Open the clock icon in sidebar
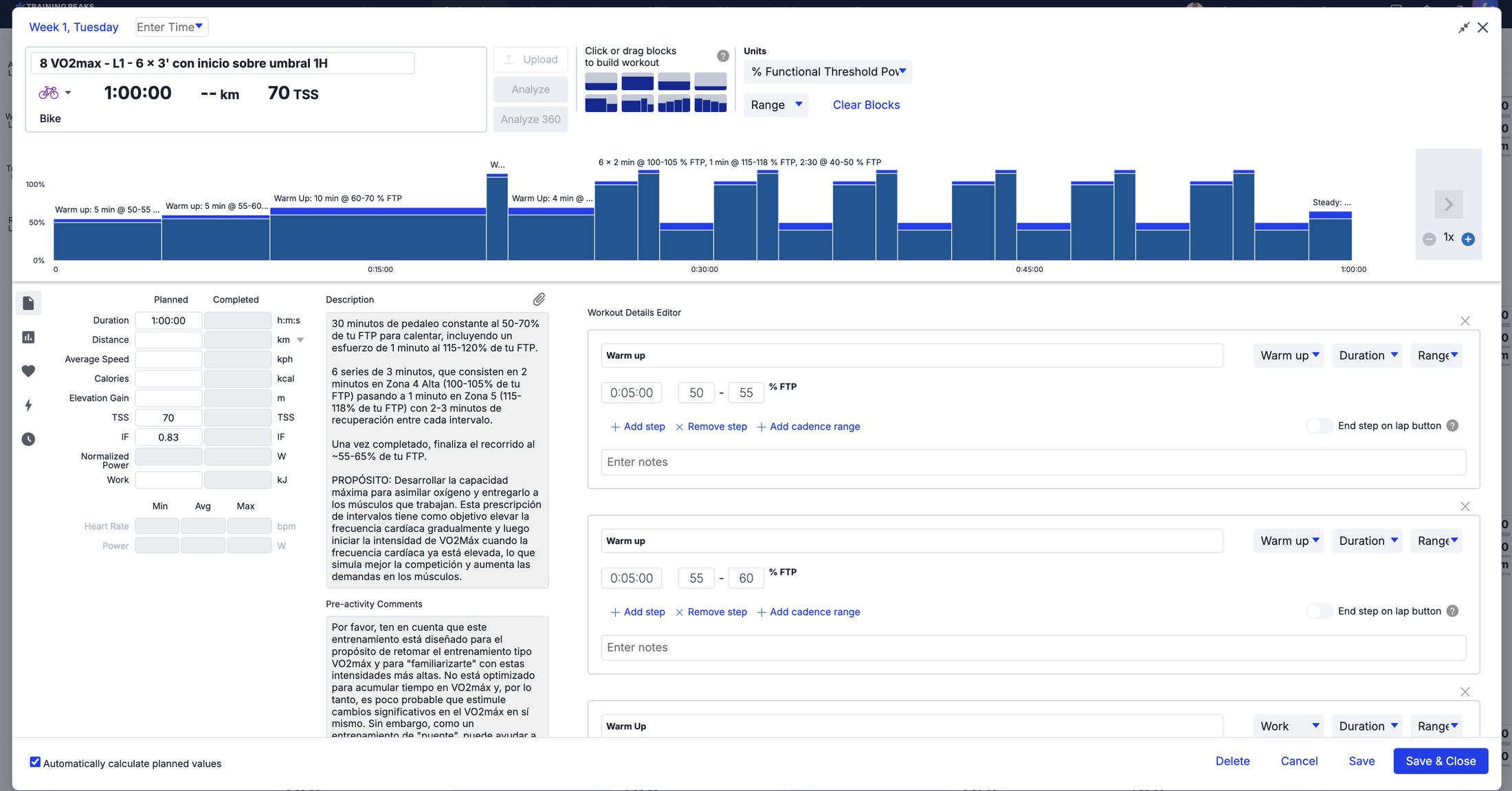Image resolution: width=1512 pixels, height=791 pixels. click(x=28, y=439)
